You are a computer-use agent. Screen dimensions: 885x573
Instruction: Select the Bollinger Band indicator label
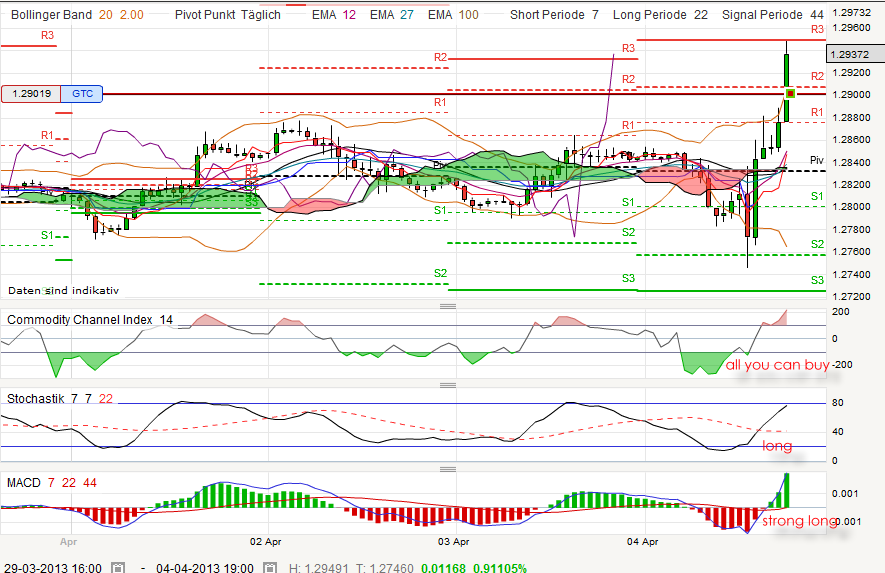coord(51,15)
